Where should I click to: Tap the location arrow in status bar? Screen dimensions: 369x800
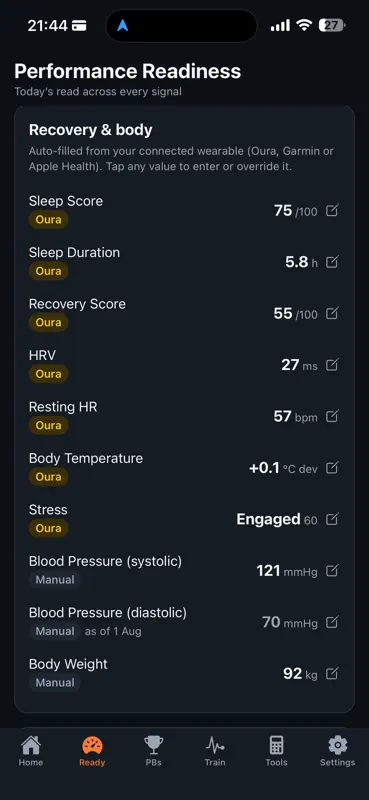point(122,26)
